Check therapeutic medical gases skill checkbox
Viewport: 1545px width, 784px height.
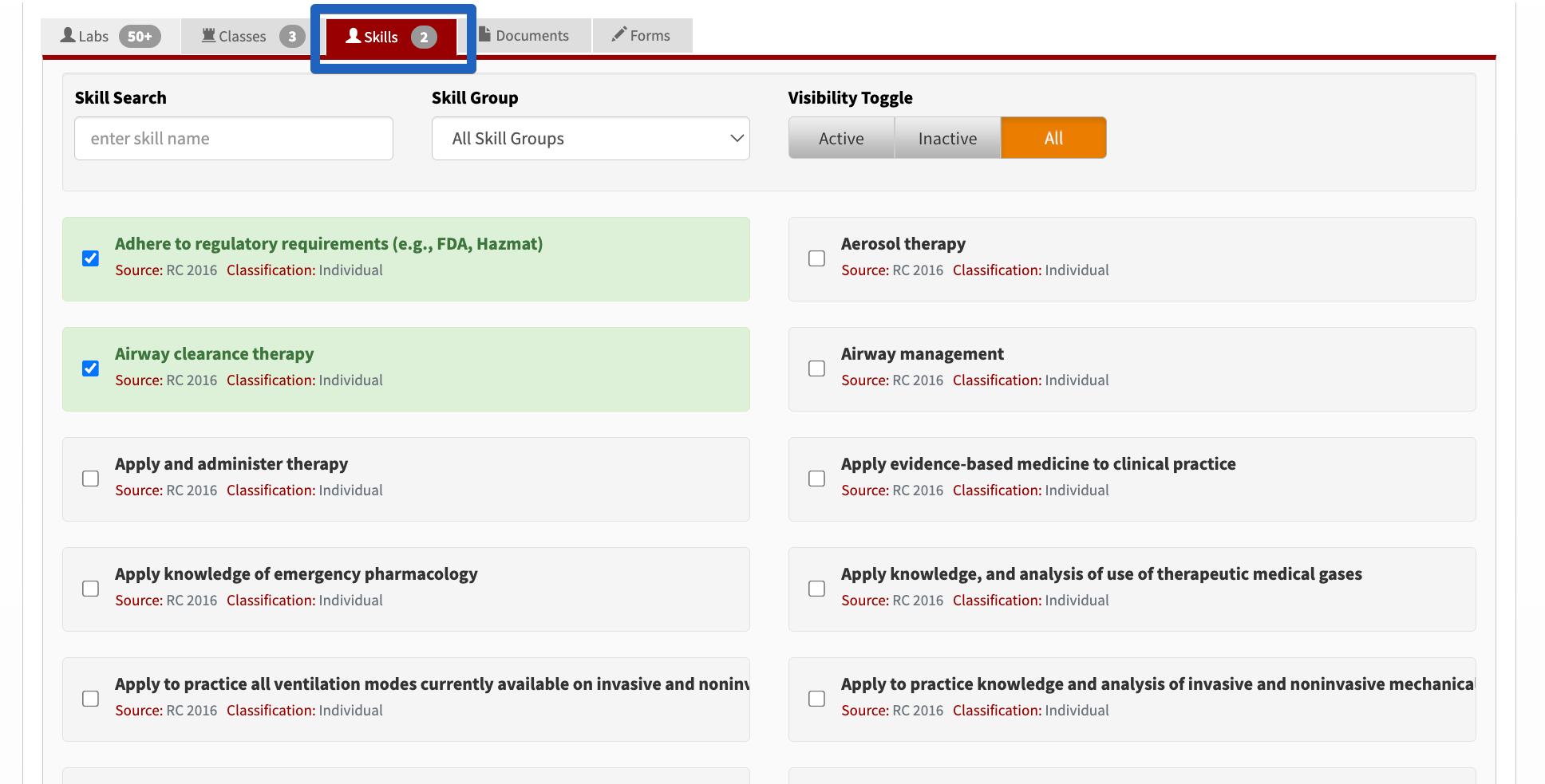[x=816, y=589]
